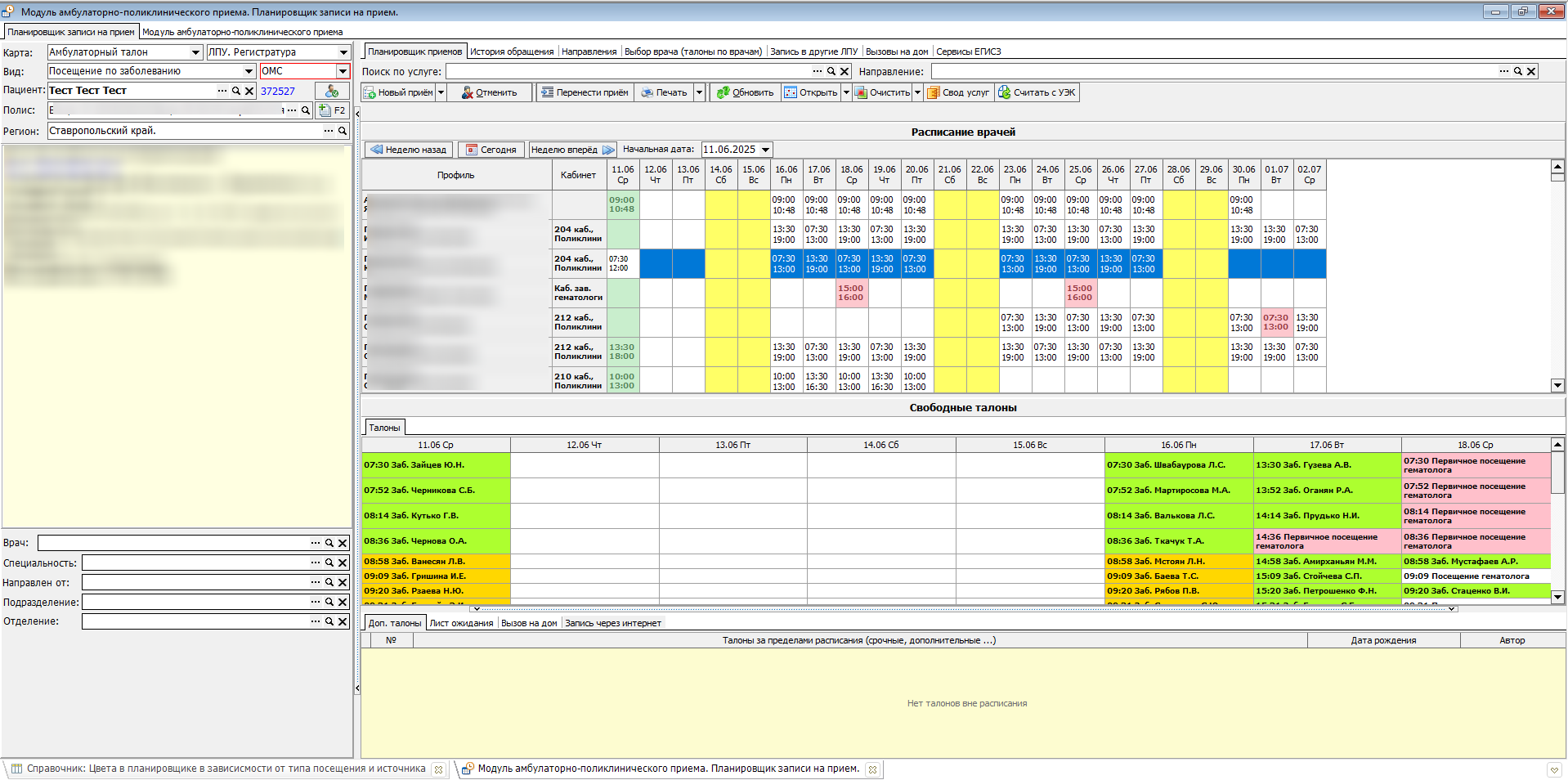The height and width of the screenshot is (780, 1568).
Task: Expand the Вид Посещение по заболеванию combo
Action: 249,72
